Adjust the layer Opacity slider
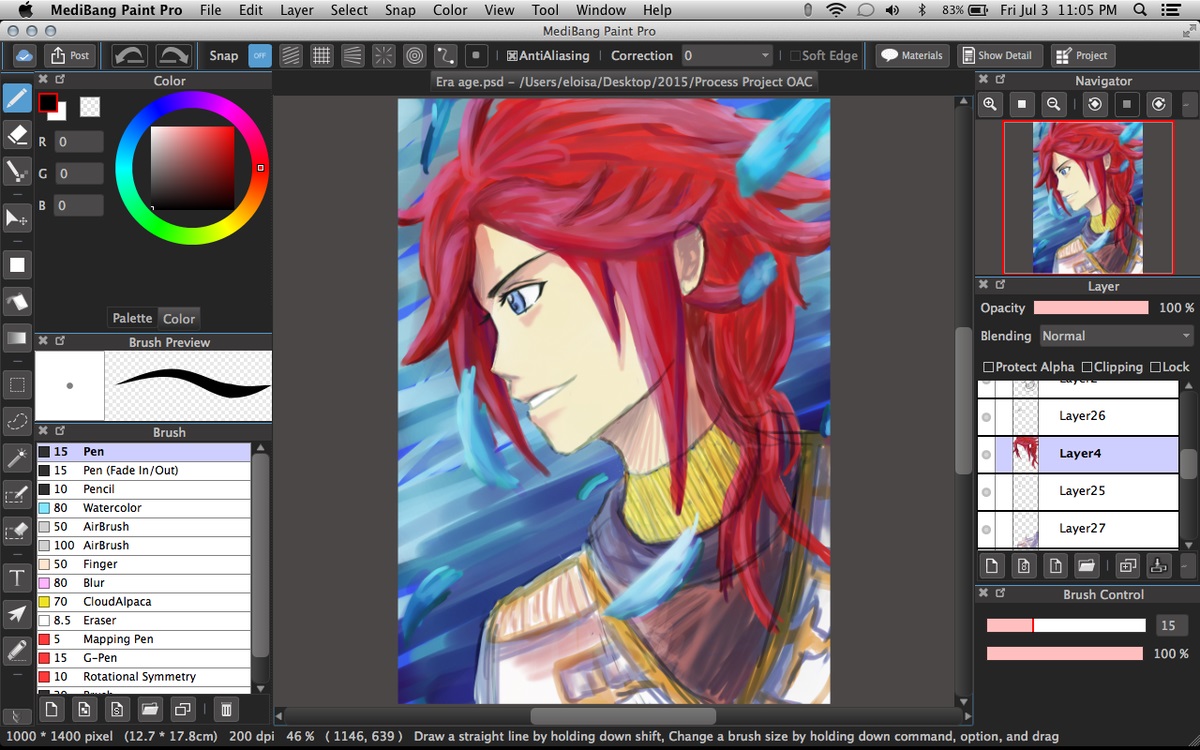The width and height of the screenshot is (1200, 750). [x=1091, y=308]
